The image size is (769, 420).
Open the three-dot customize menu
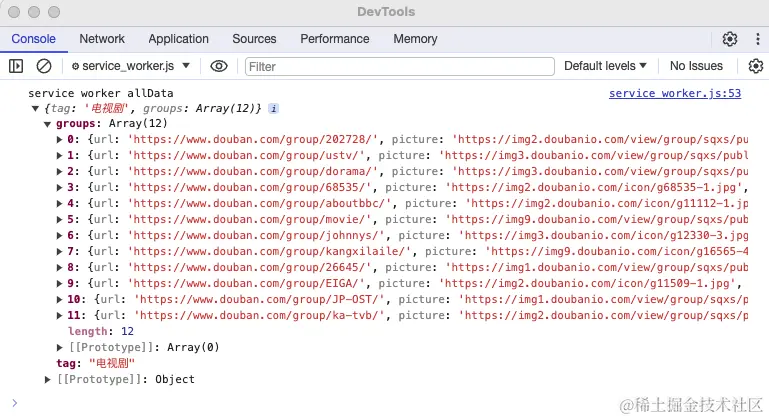click(758, 39)
